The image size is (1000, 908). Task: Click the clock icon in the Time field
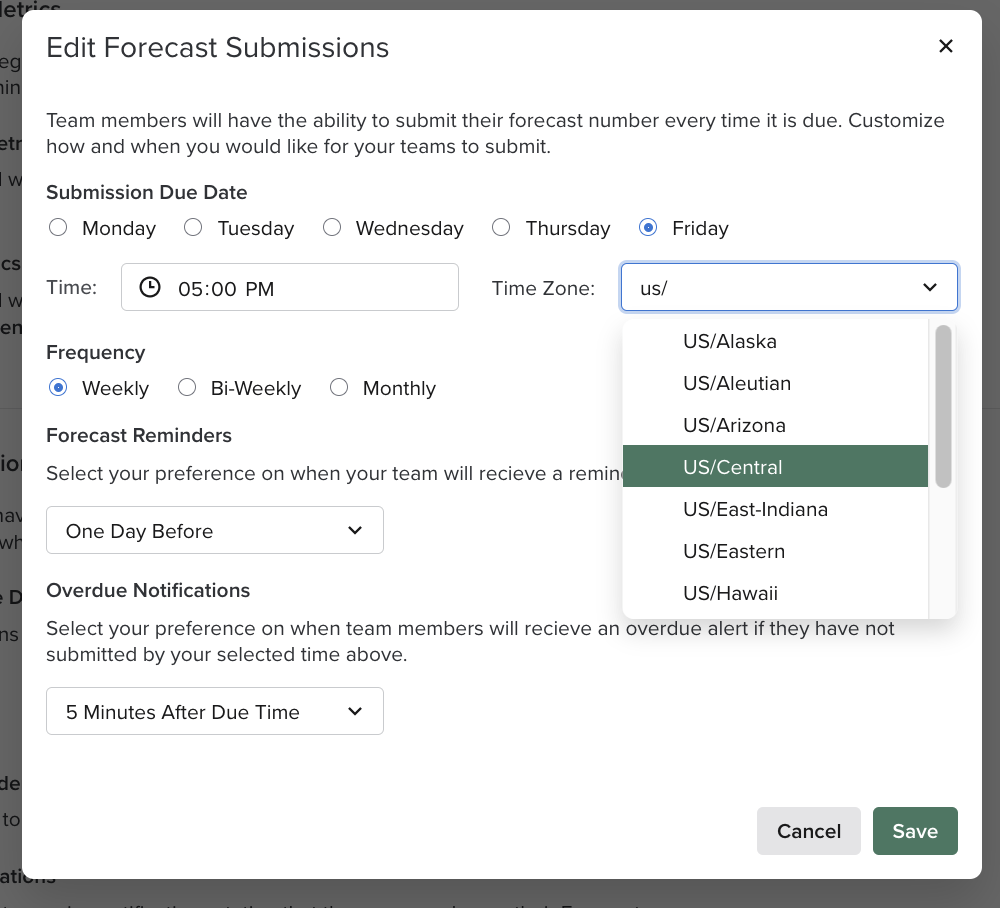pyautogui.click(x=150, y=287)
